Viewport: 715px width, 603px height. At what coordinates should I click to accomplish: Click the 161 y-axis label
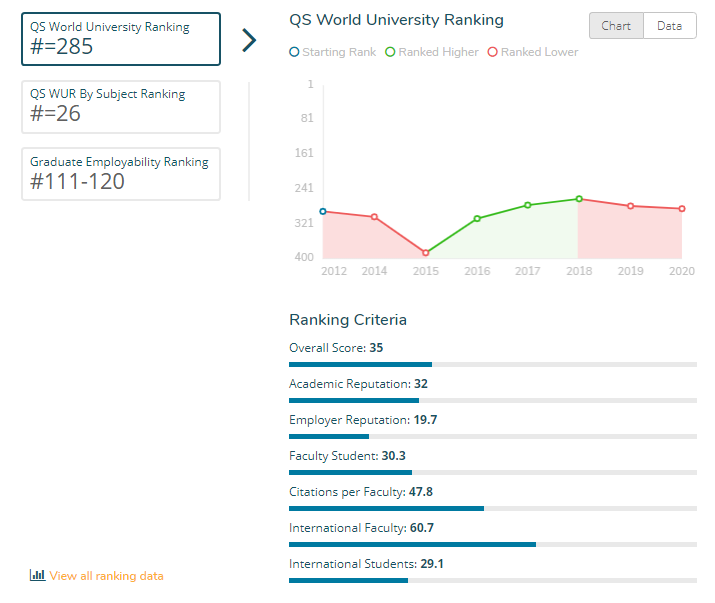click(304, 153)
